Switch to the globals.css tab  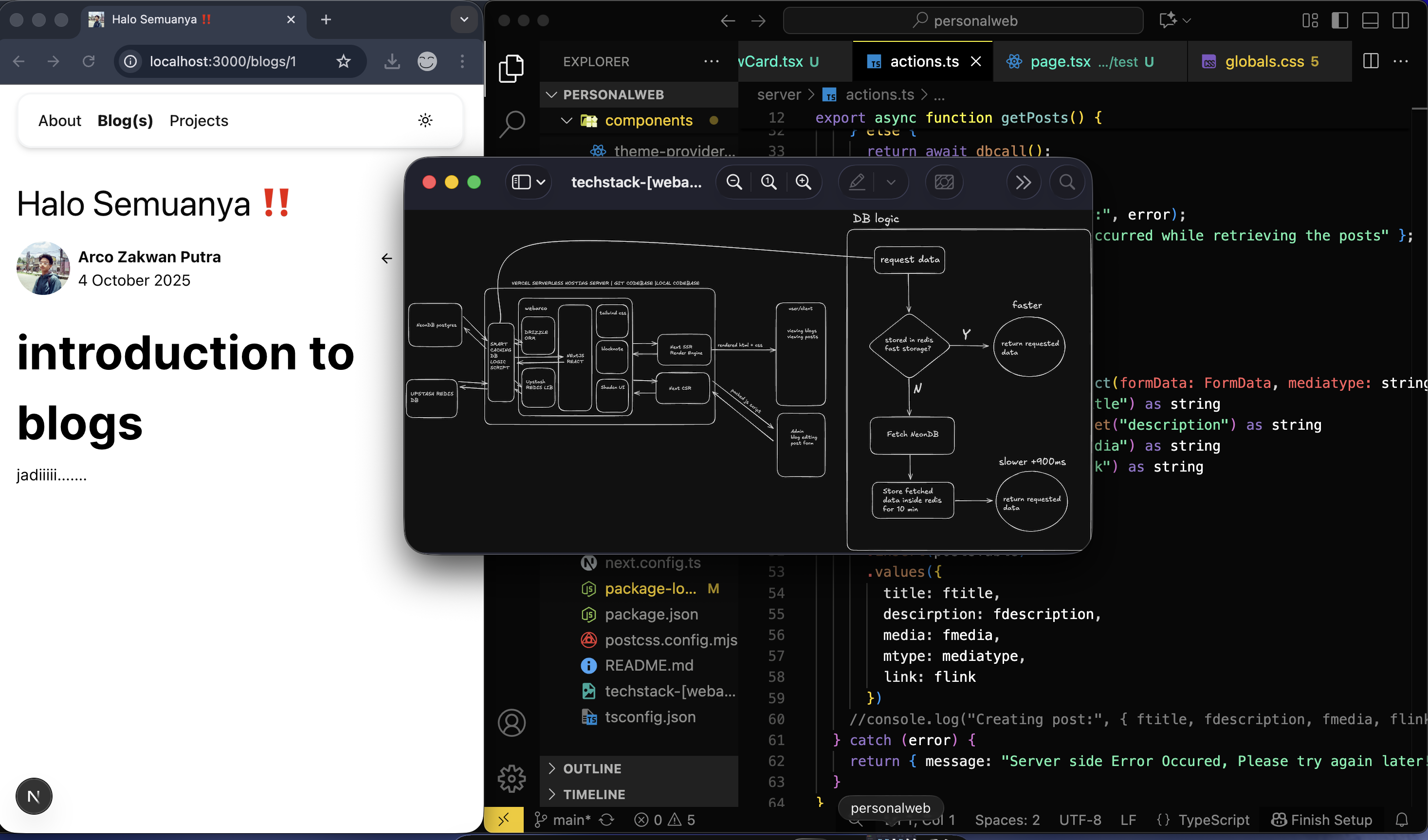click(1264, 61)
